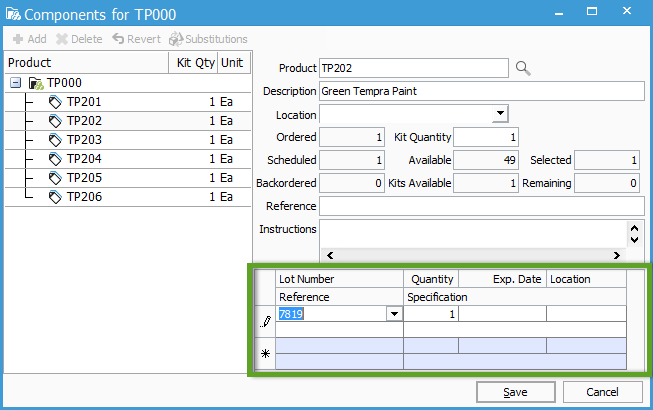Click the Reference input field
Image resolution: width=653 pixels, height=410 pixels.
[x=482, y=206]
